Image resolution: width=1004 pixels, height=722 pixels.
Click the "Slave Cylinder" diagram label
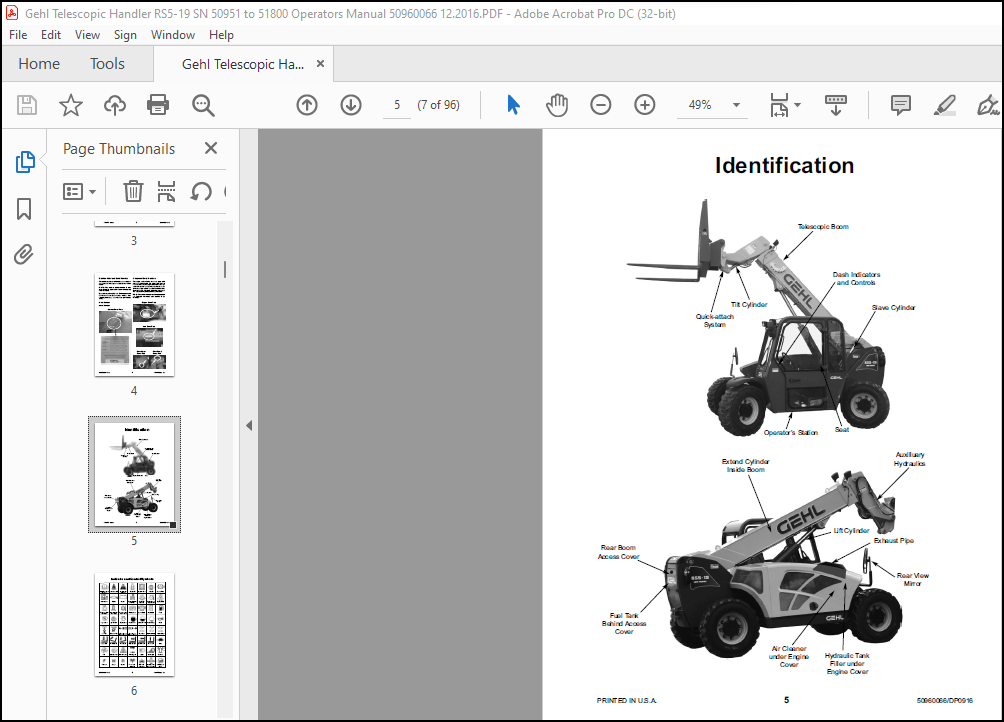(893, 308)
